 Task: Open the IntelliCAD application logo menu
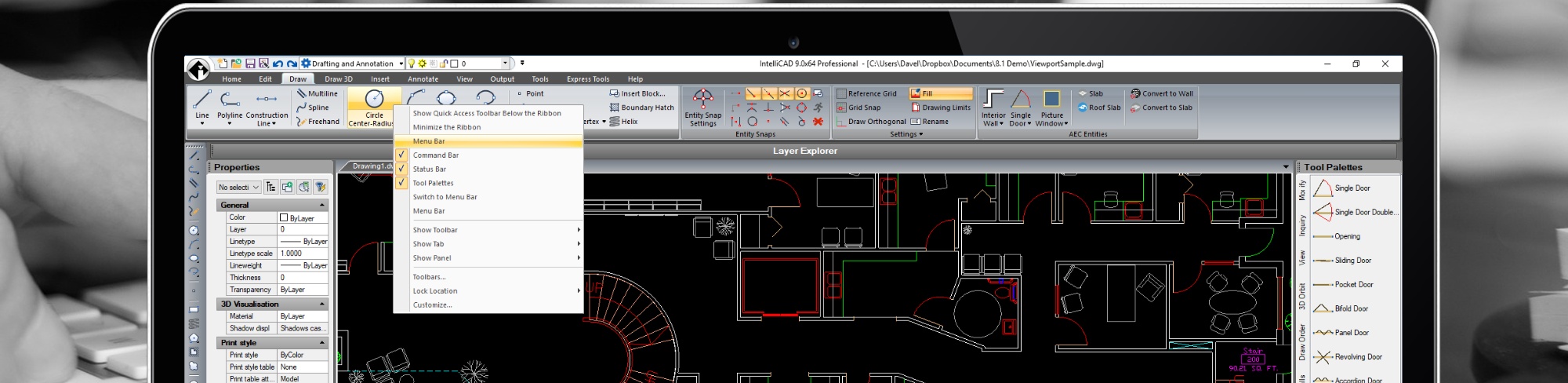click(199, 70)
